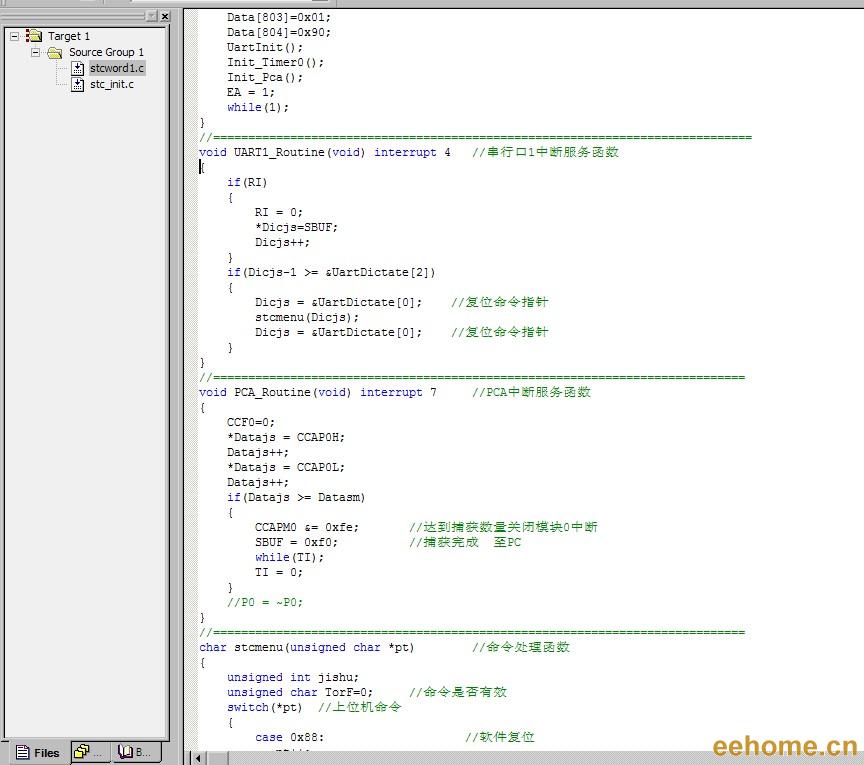Image resolution: width=864 pixels, height=765 pixels.
Task: Collapse the Source Group 1 node
Action: (x=35, y=52)
